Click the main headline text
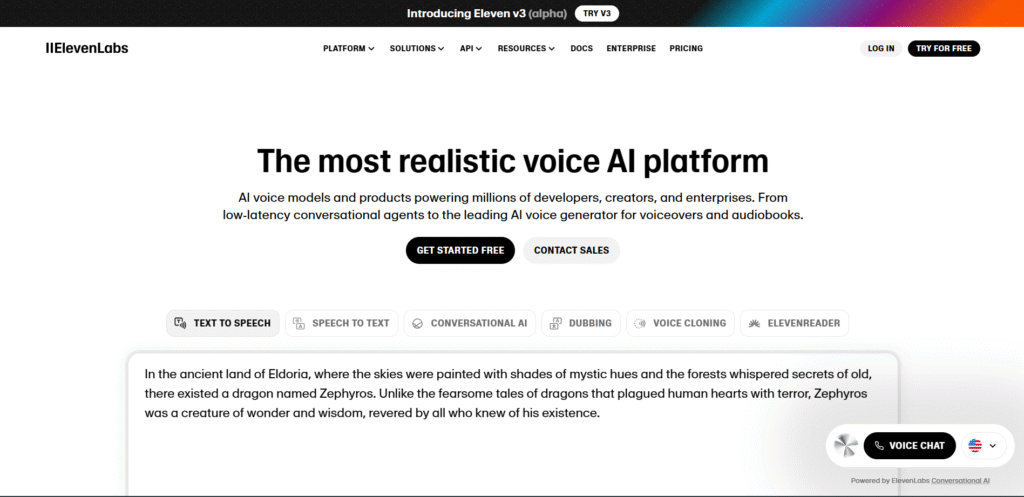This screenshot has width=1024, height=497. point(513,161)
